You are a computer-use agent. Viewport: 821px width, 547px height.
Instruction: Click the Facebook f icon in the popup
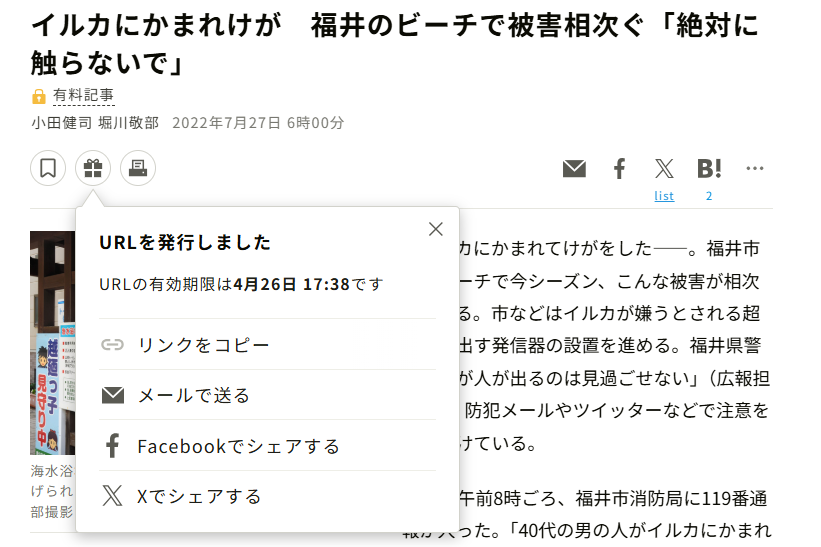(x=113, y=446)
